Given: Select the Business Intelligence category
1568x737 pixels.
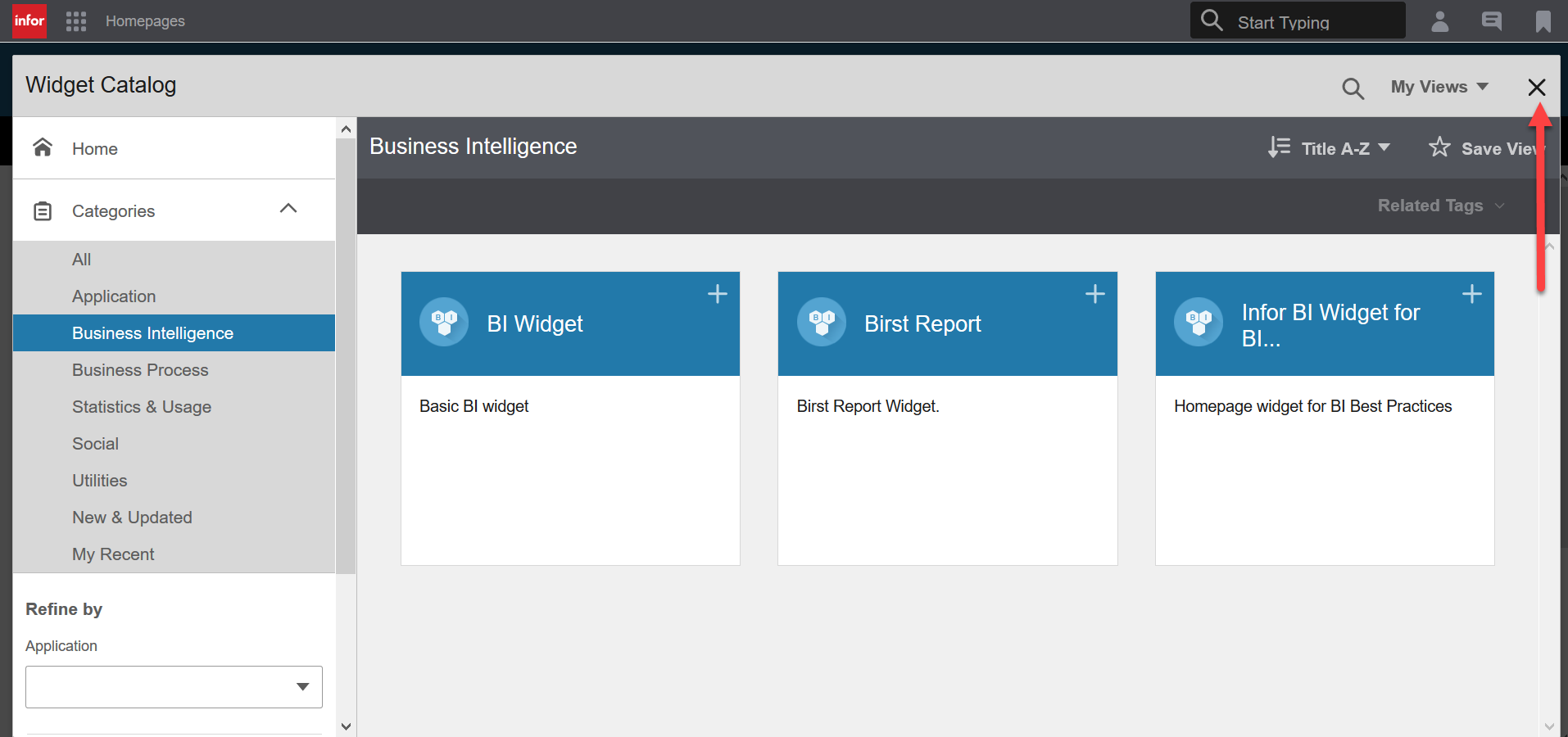Looking at the screenshot, I should pos(174,333).
